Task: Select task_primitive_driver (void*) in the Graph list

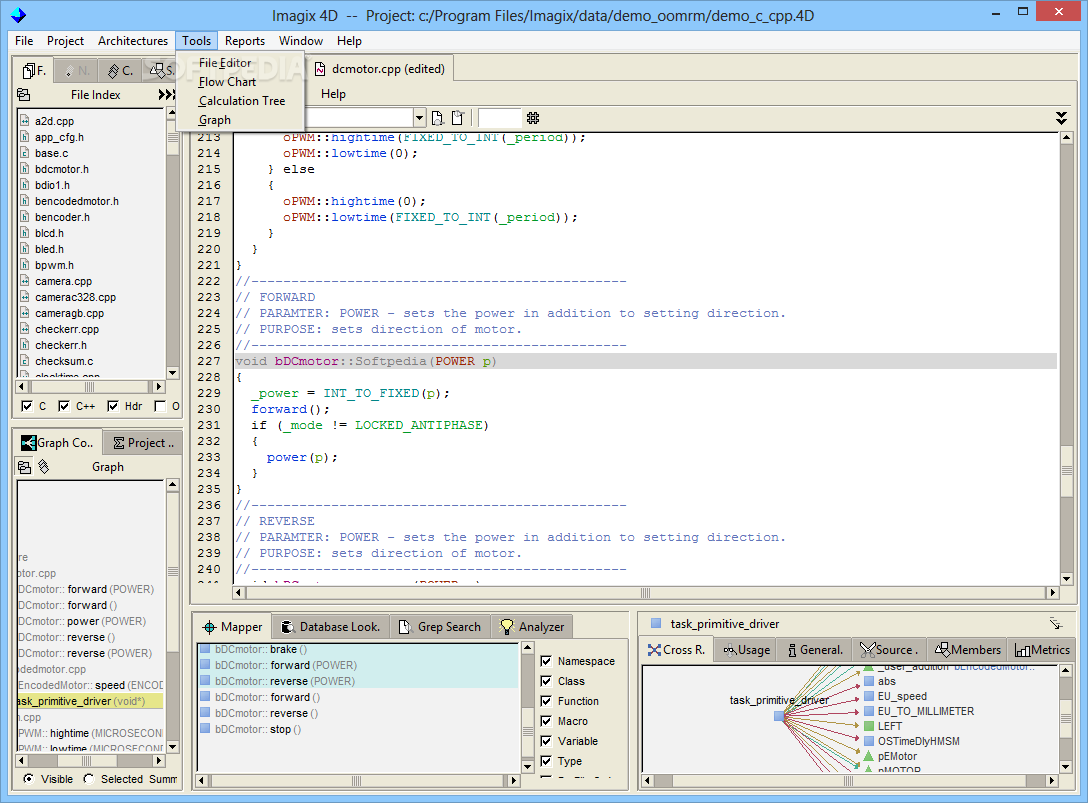Action: pos(90,701)
